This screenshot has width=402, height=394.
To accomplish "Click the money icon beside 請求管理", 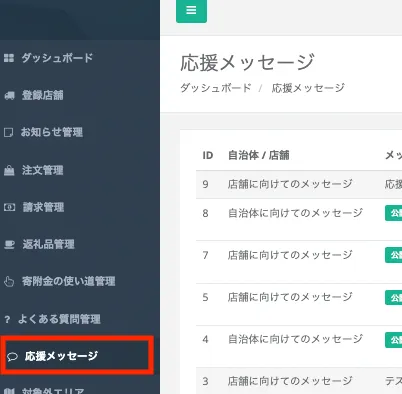I will pos(9,207).
